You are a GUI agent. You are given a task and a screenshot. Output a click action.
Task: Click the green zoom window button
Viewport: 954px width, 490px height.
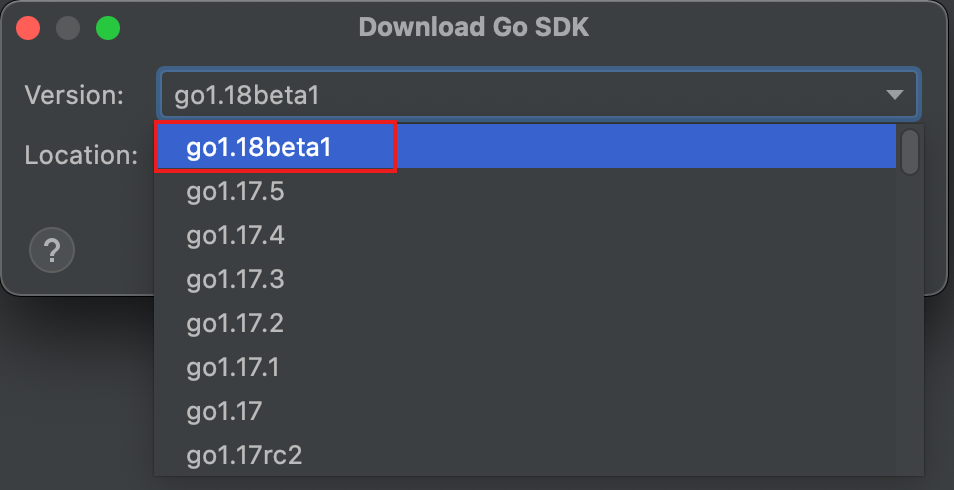[x=108, y=28]
